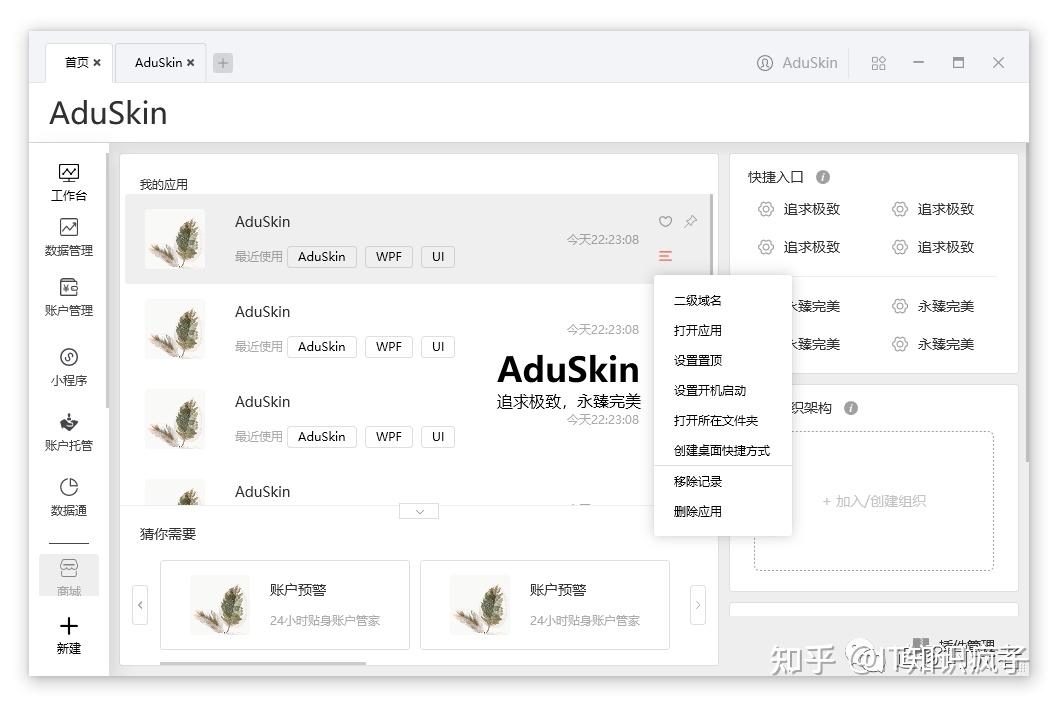Screen dimensions: 1057x704
Task: Click the right arrow of 猜你需要 carousel
Action: click(x=697, y=604)
